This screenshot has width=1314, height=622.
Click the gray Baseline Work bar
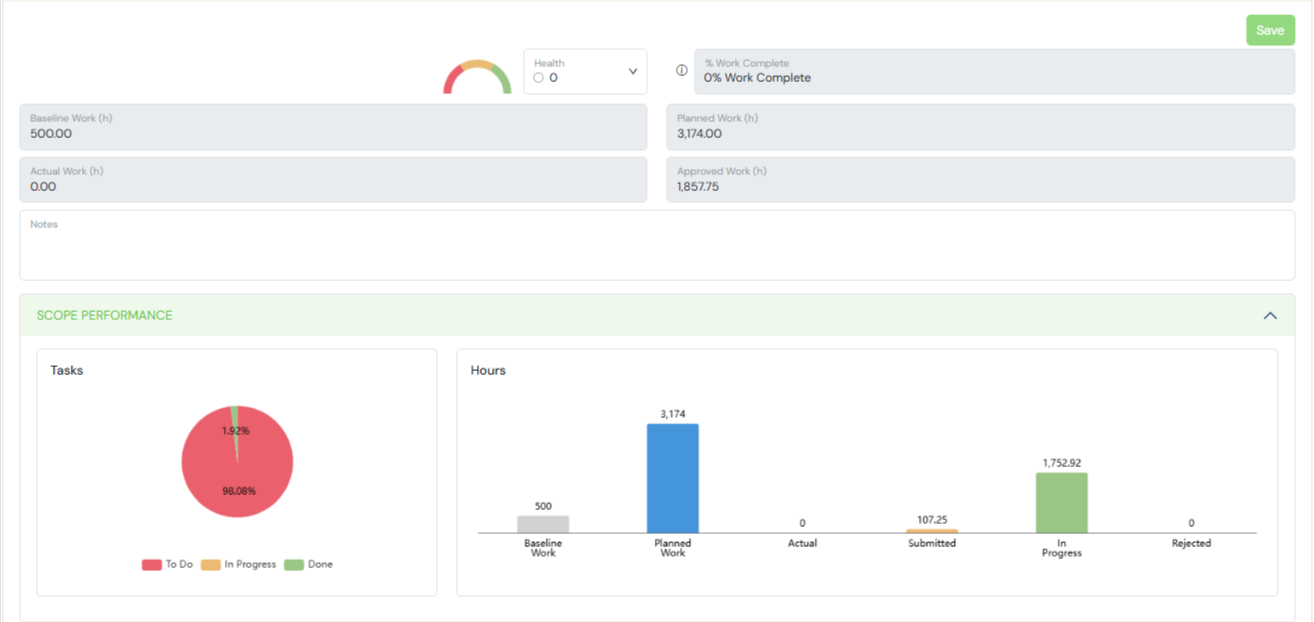(543, 524)
